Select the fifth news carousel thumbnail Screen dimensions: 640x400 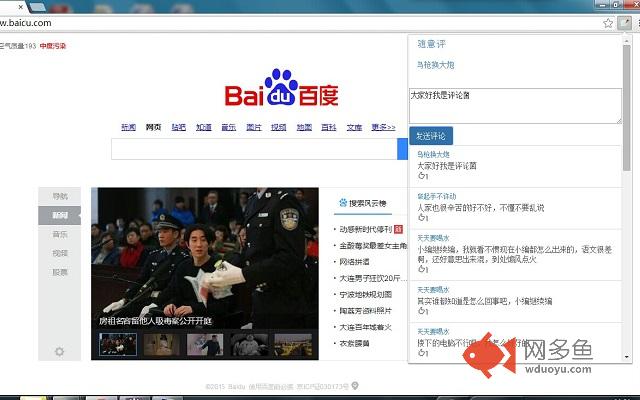click(293, 344)
